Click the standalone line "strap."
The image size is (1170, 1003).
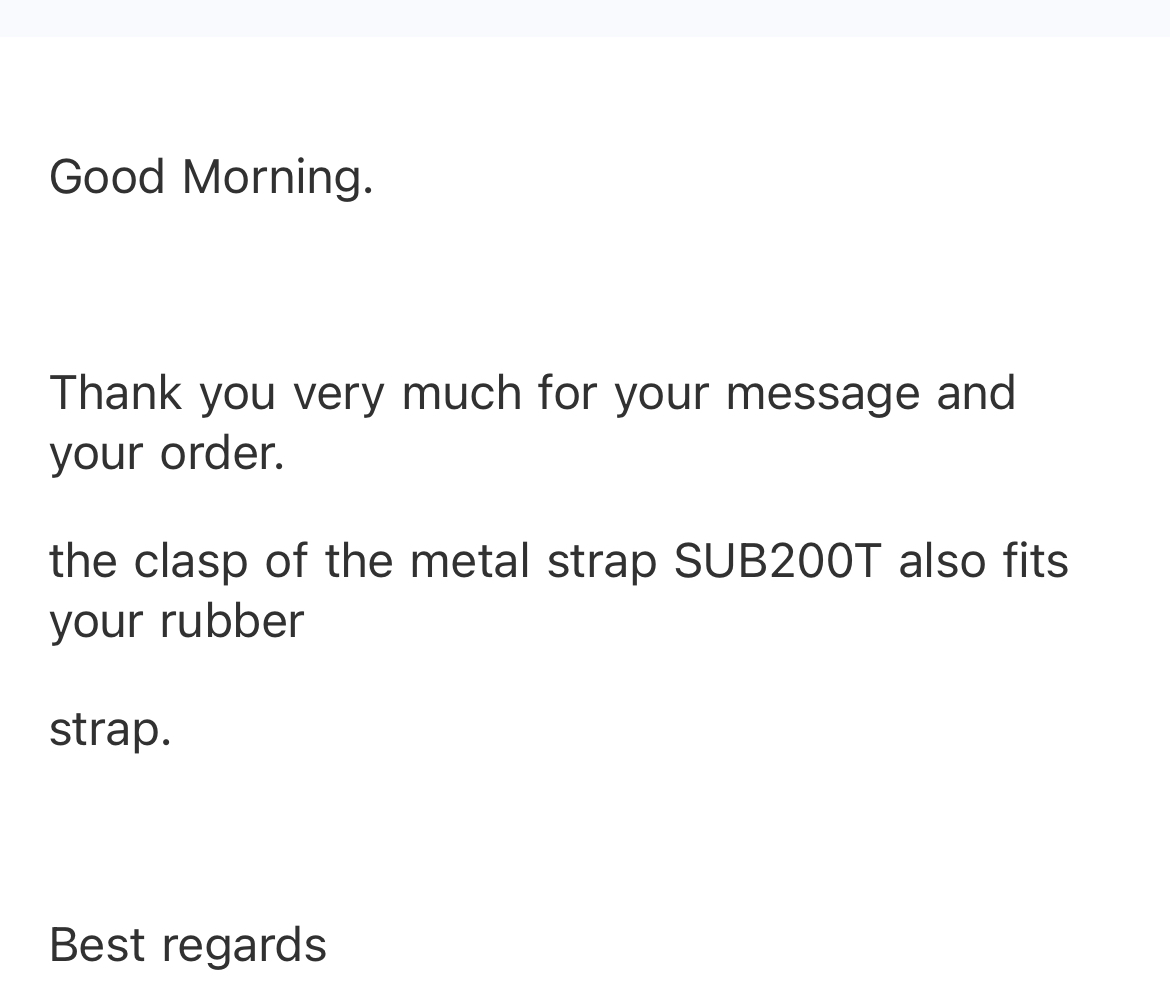(x=110, y=729)
